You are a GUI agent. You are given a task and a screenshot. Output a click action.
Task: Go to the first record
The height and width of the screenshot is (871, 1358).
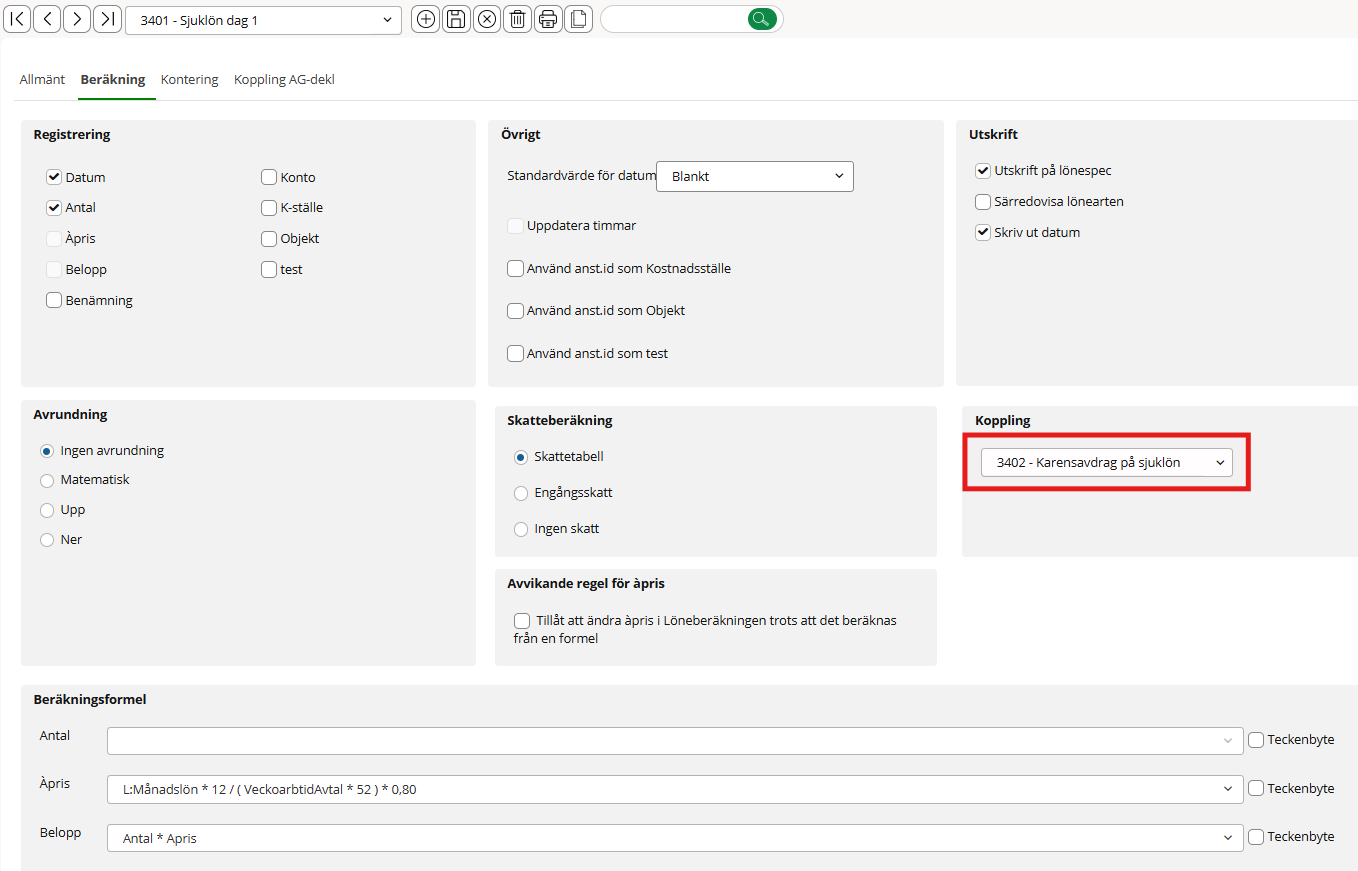[18, 19]
